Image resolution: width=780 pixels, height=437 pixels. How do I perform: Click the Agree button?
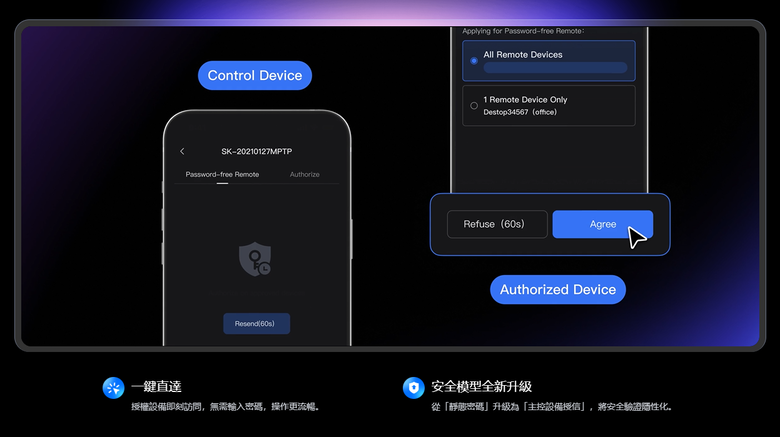pos(602,224)
